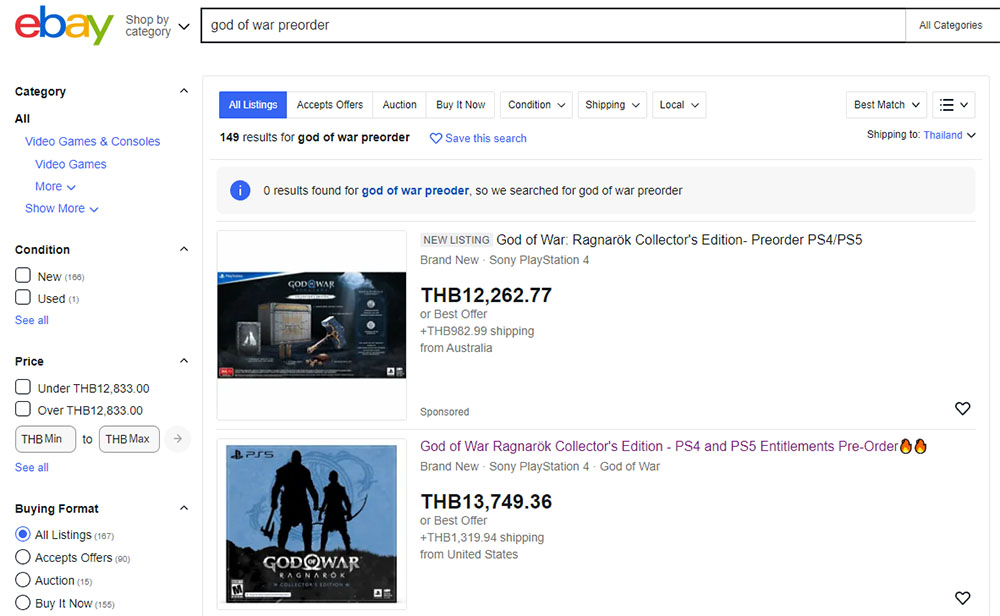The height and width of the screenshot is (616, 1000).
Task: Click the search text field
Action: click(x=553, y=26)
